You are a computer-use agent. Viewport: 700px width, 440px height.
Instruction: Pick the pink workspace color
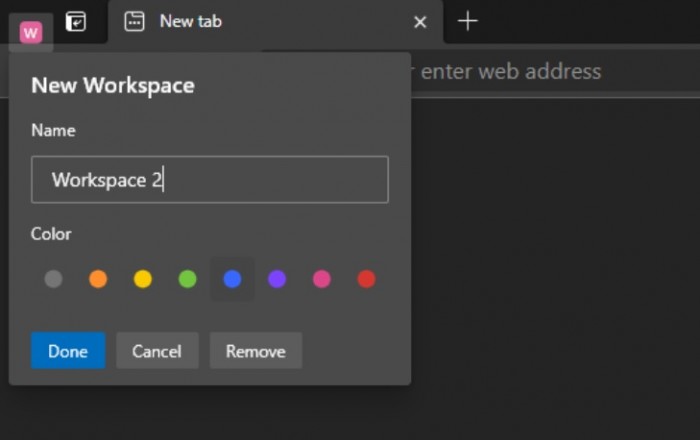(322, 279)
